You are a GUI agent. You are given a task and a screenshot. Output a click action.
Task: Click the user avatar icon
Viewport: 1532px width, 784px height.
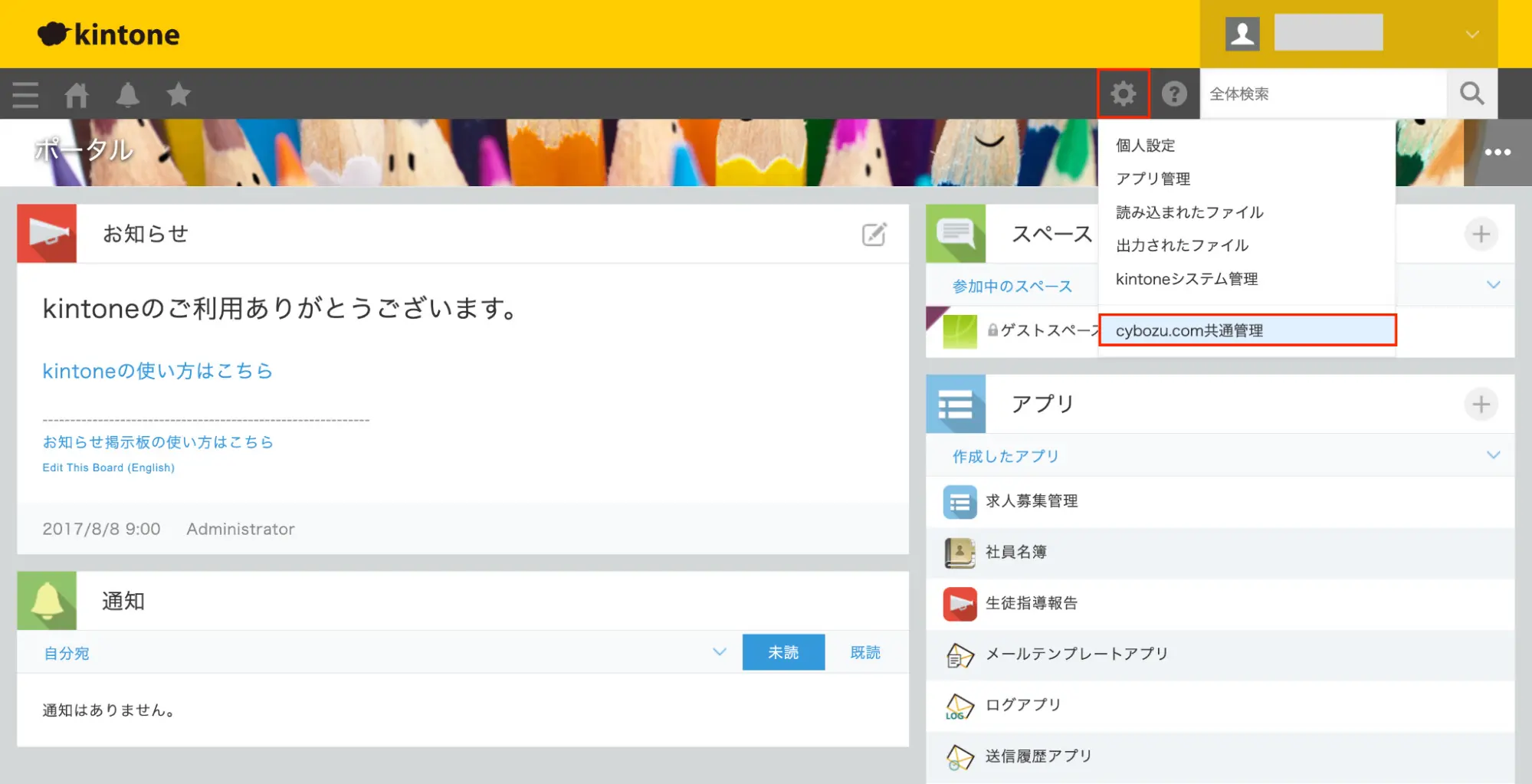(x=1242, y=34)
